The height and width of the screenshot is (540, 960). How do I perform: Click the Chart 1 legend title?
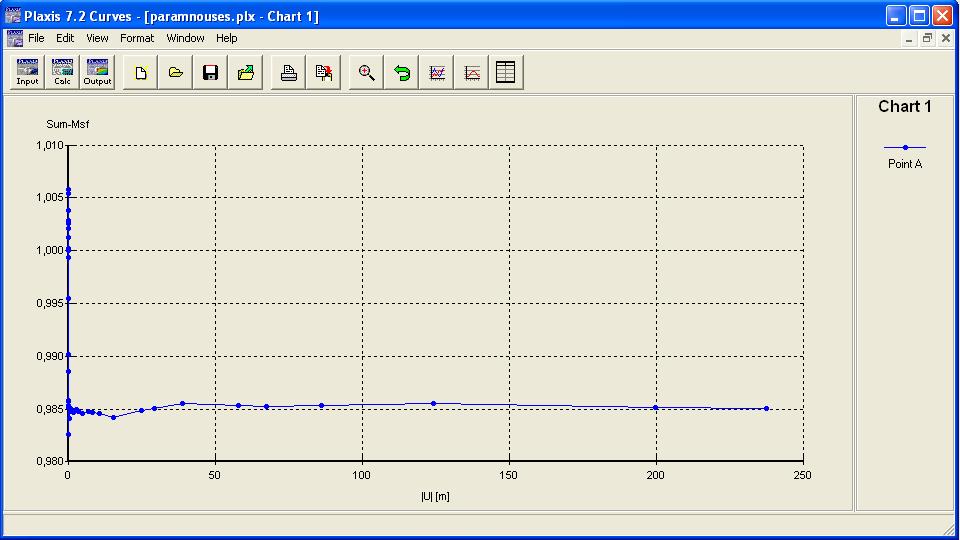(x=905, y=107)
